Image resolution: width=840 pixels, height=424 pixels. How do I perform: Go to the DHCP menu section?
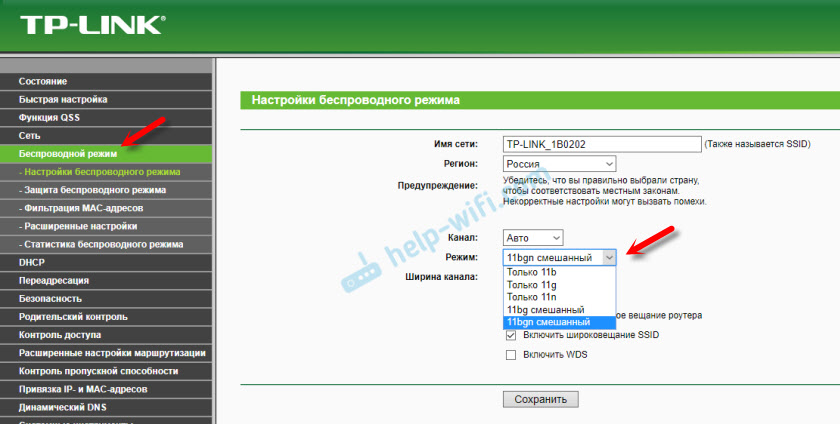pos(31,262)
